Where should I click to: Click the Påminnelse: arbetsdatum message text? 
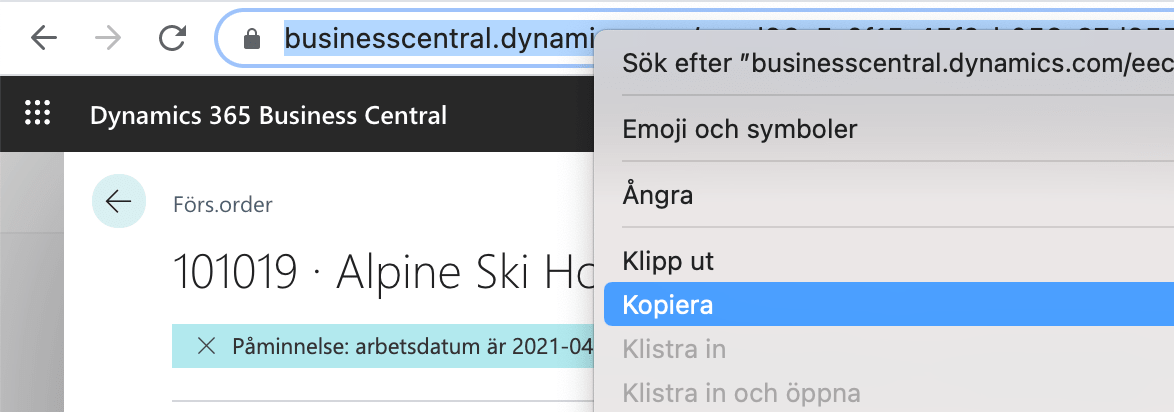(x=413, y=346)
